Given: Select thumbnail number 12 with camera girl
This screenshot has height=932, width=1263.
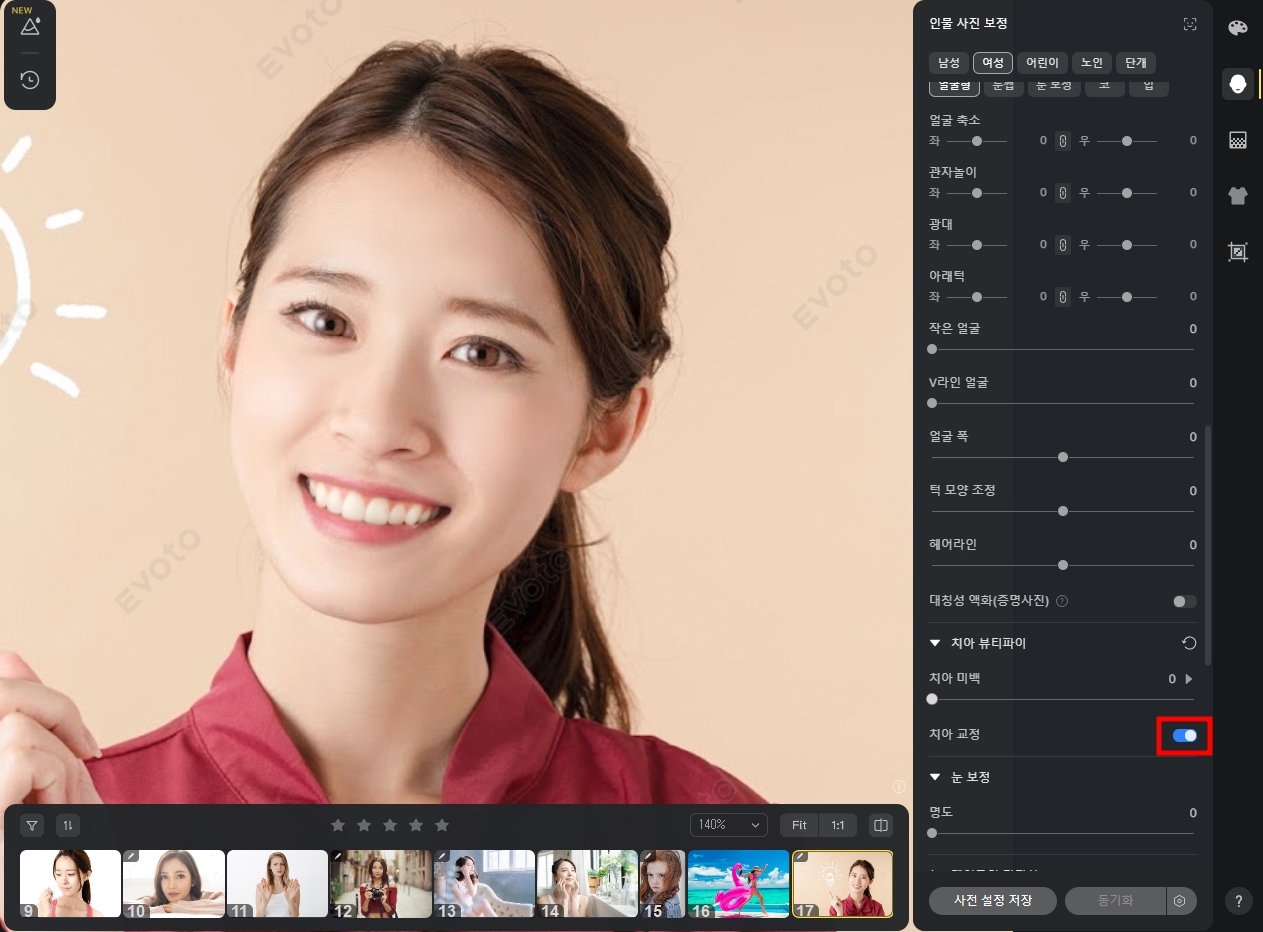Looking at the screenshot, I should (381, 884).
